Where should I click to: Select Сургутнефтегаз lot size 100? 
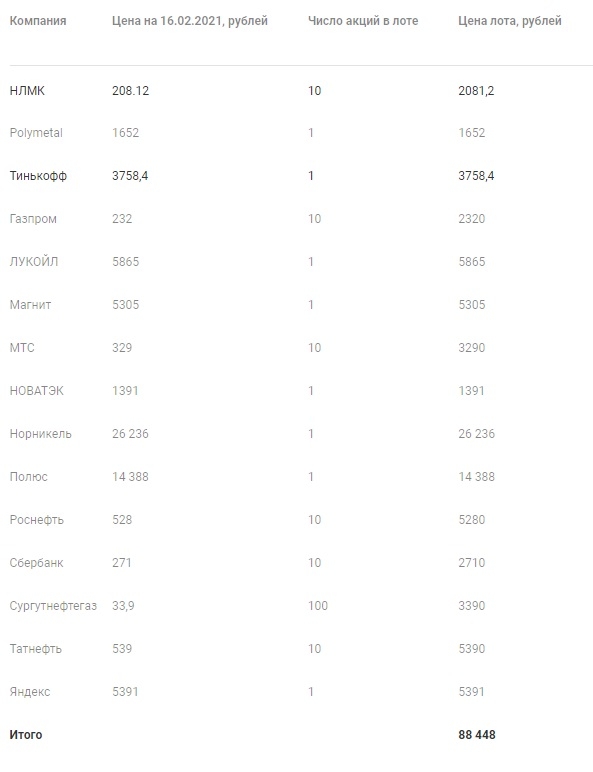tap(318, 606)
